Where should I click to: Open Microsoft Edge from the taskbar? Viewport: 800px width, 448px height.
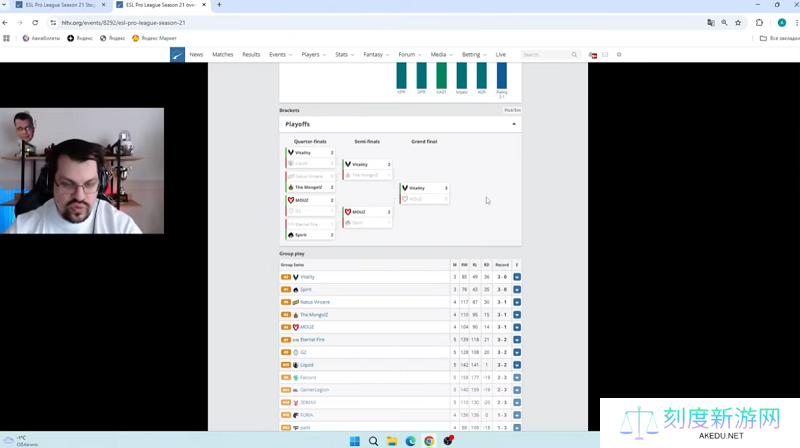[410, 441]
